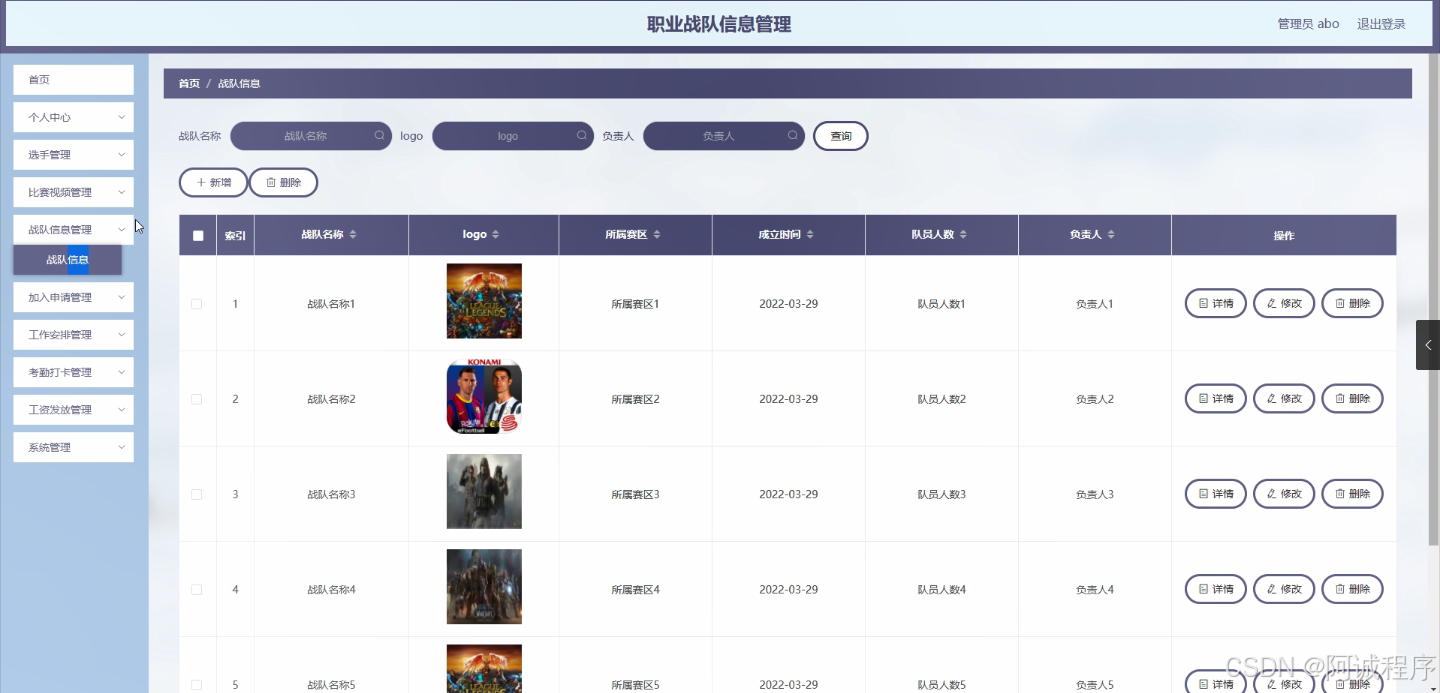Expand the 工资发放管理 sidebar menu
The height and width of the screenshot is (693, 1440).
pyautogui.click(x=73, y=410)
